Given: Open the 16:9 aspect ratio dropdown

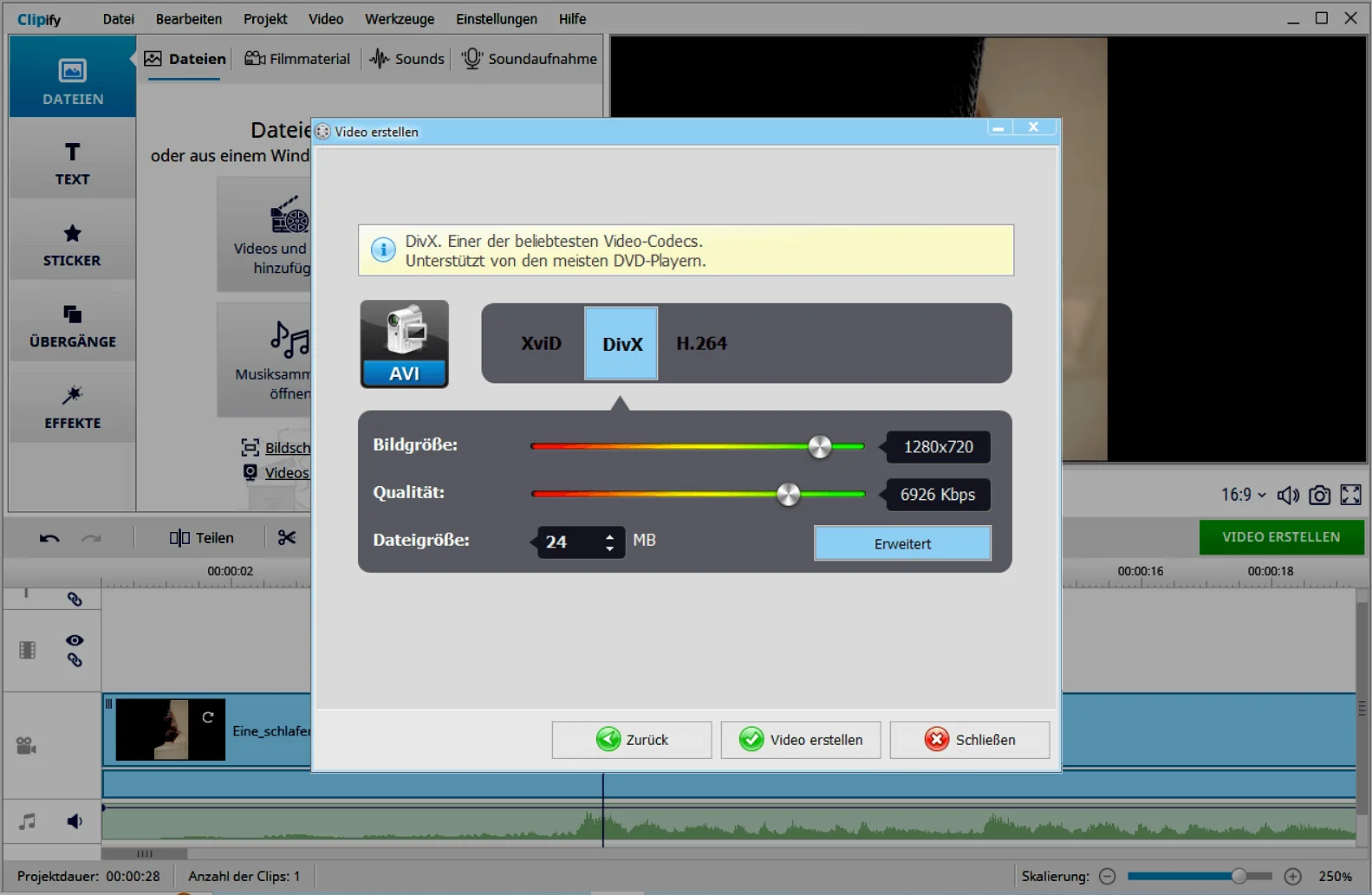Looking at the screenshot, I should tap(1244, 495).
